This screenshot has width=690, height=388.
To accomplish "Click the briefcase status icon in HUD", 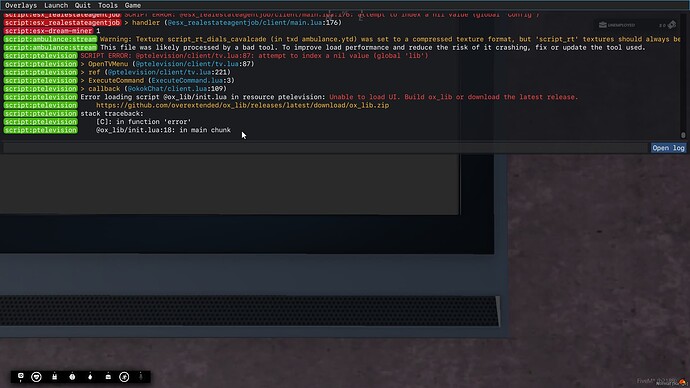I will pyautogui.click(x=108, y=377).
